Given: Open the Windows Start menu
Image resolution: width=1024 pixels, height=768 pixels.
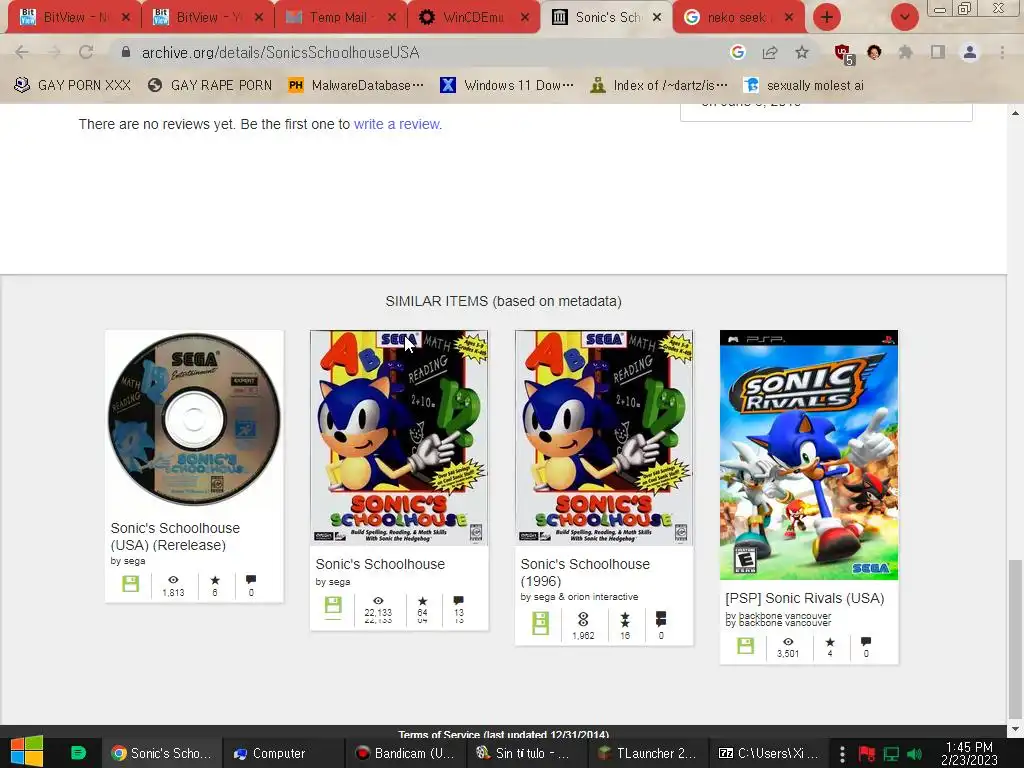Looking at the screenshot, I should tap(26, 751).
